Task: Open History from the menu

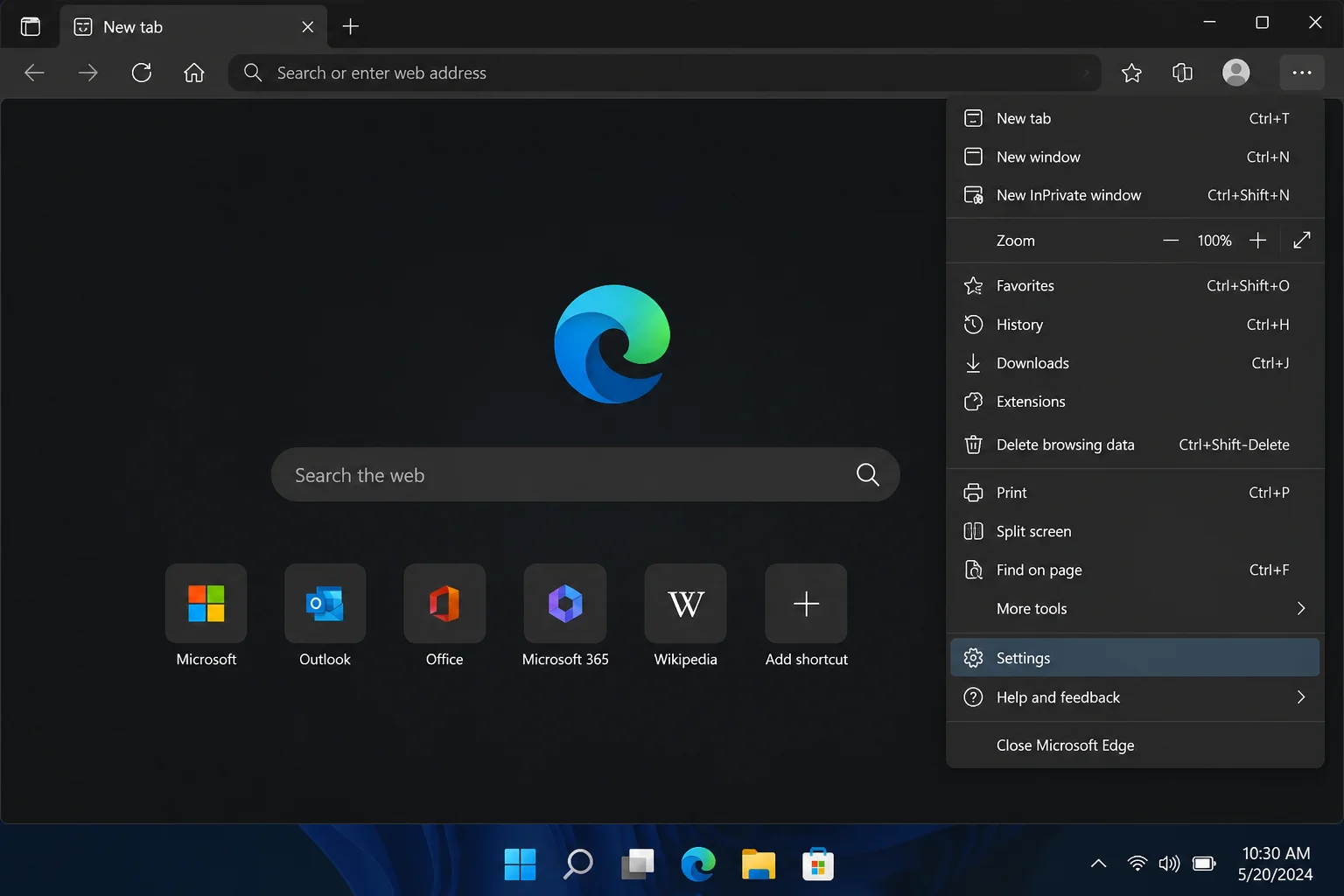Action: point(1135,325)
